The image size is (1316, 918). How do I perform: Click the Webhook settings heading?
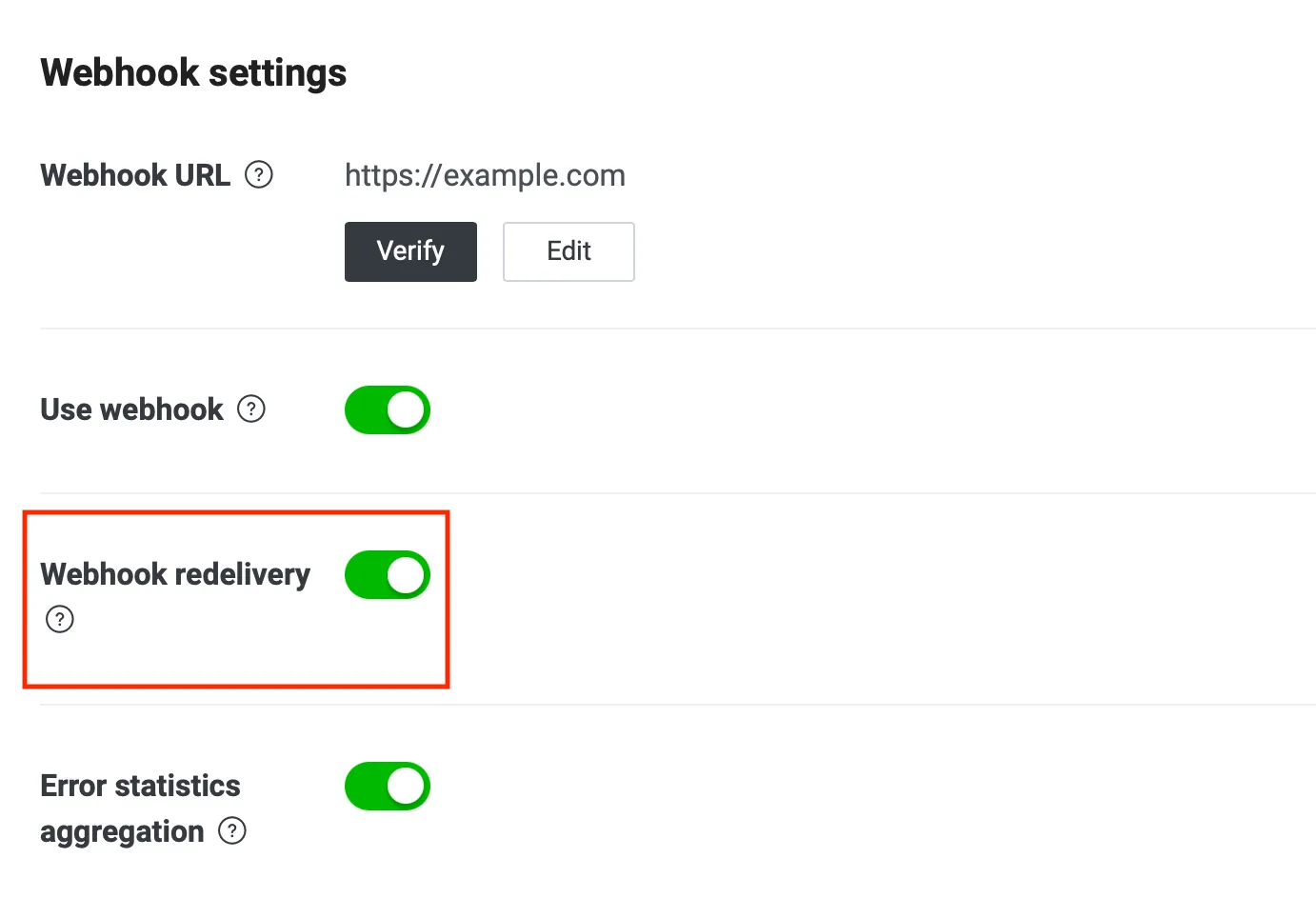coord(193,73)
